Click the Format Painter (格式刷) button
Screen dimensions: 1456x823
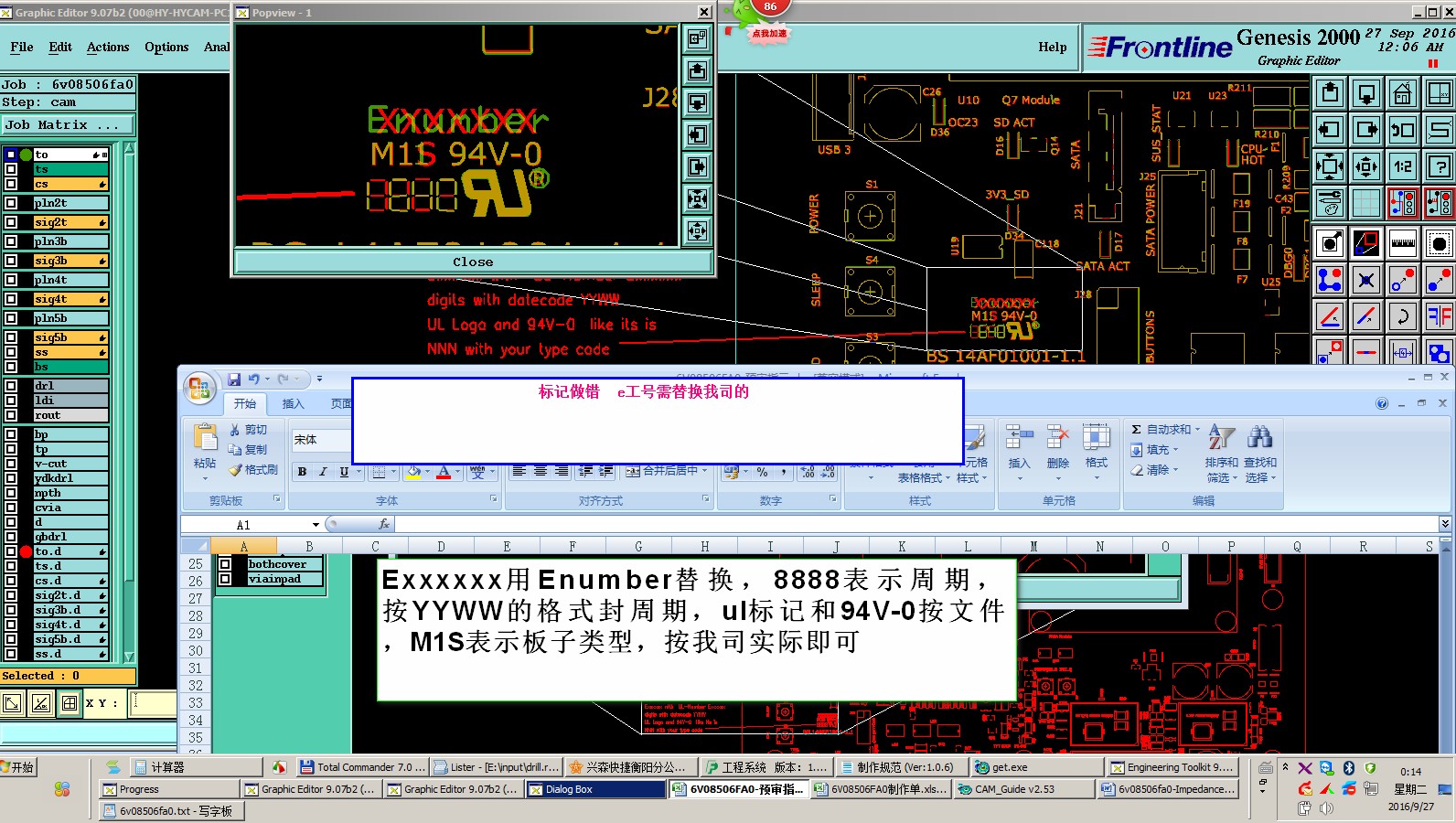click(253, 470)
